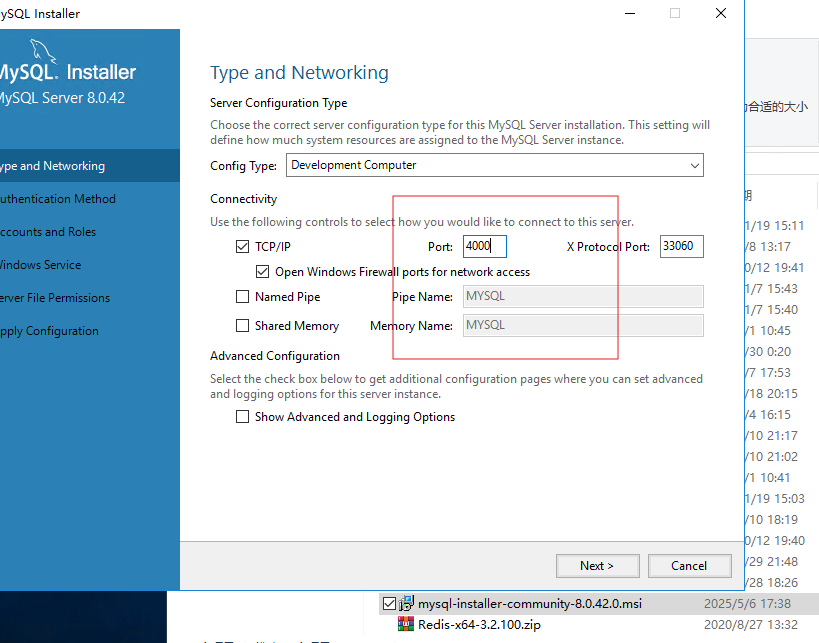This screenshot has width=819, height=643.
Task: Check Show Advanced and Logging Options
Action: point(242,417)
